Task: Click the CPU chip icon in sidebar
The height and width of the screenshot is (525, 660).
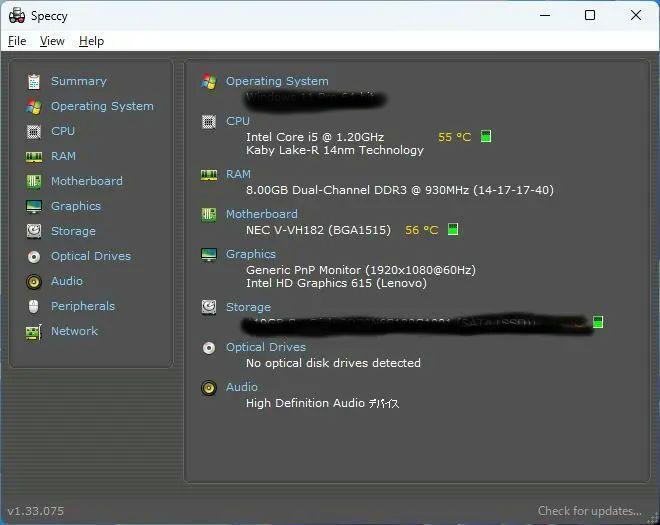Action: (34, 131)
